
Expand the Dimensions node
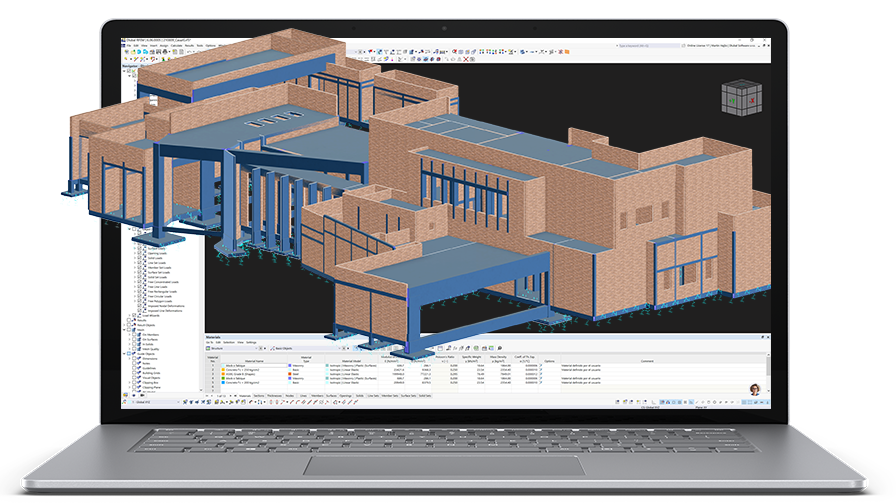pos(130,359)
